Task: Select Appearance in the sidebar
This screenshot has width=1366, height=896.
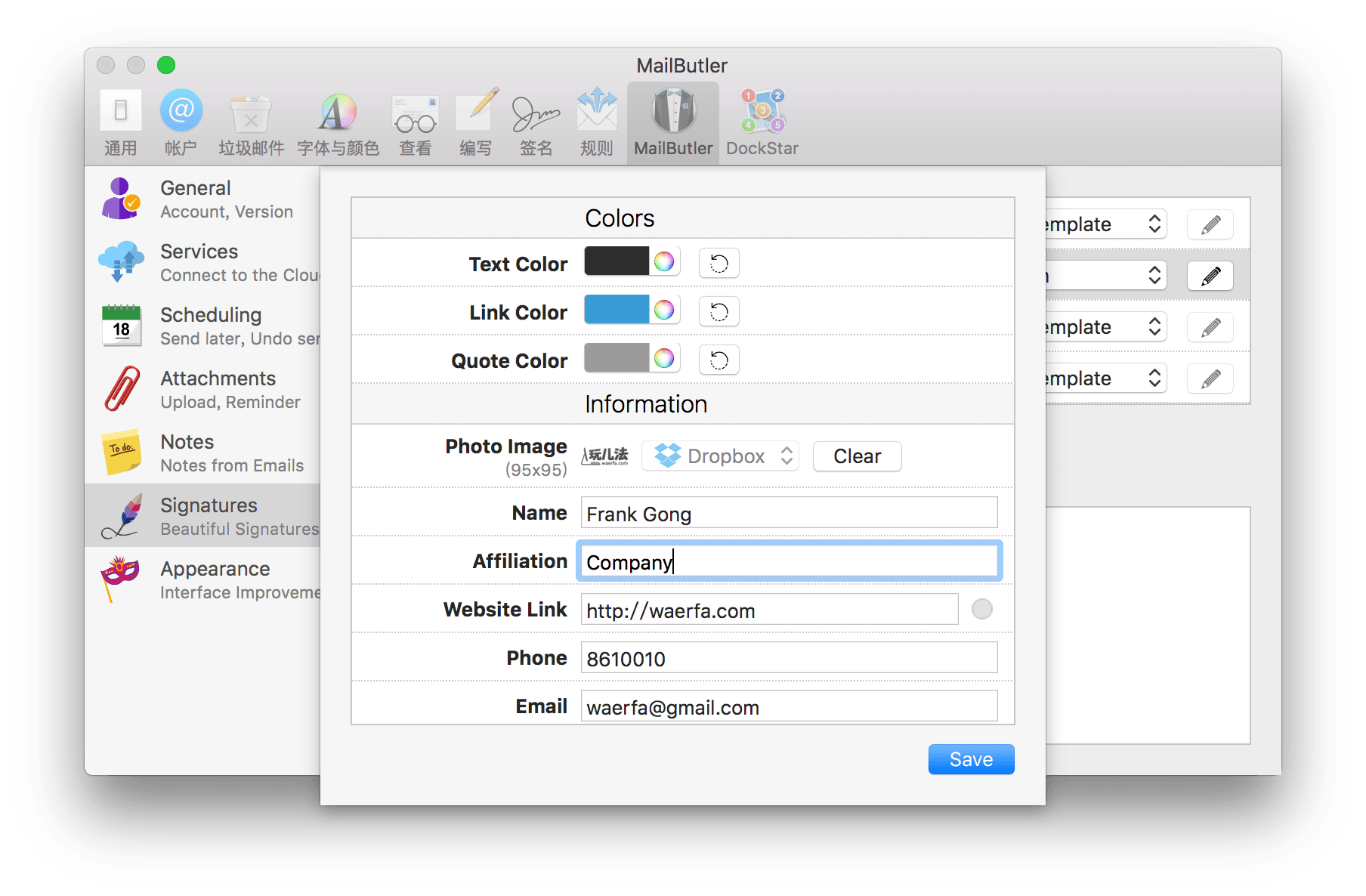Action: (202, 579)
